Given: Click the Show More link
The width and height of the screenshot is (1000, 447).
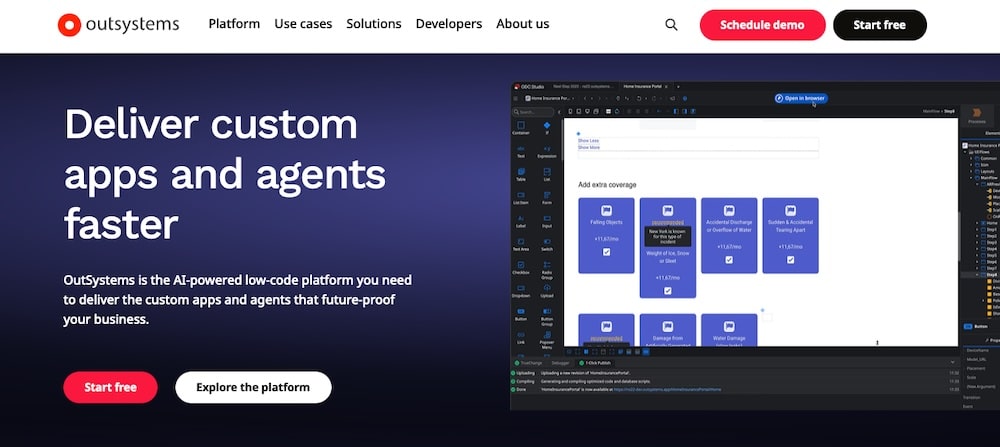Looking at the screenshot, I should coord(589,147).
